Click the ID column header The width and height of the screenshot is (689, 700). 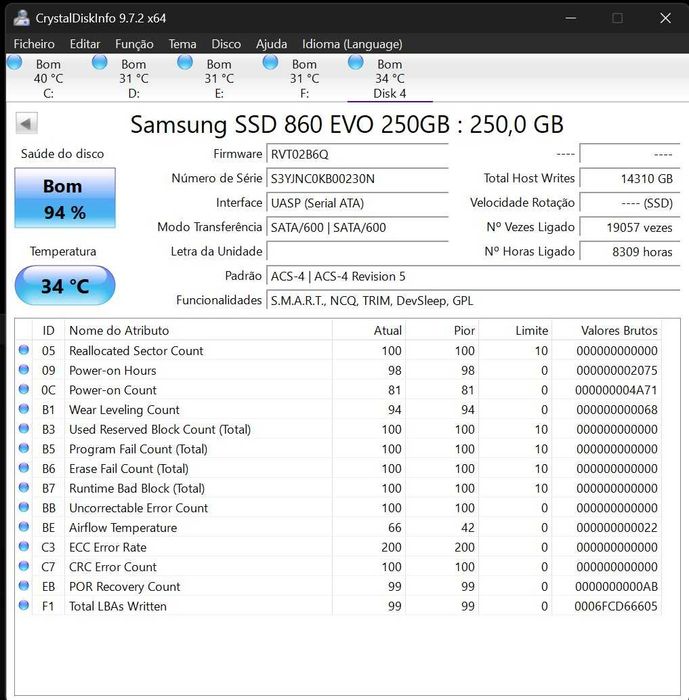tap(48, 330)
